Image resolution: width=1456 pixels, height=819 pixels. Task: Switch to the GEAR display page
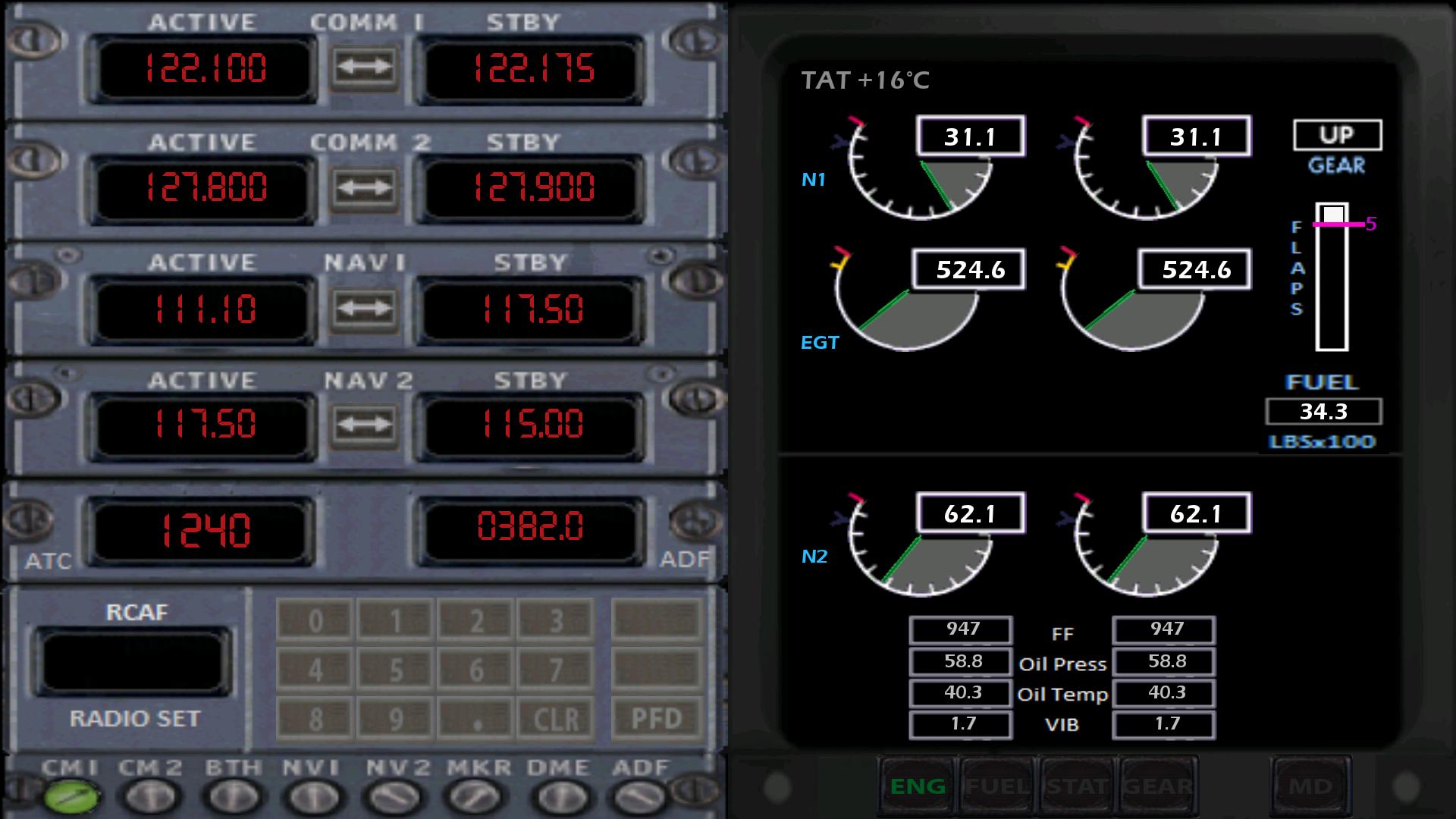point(1158,786)
